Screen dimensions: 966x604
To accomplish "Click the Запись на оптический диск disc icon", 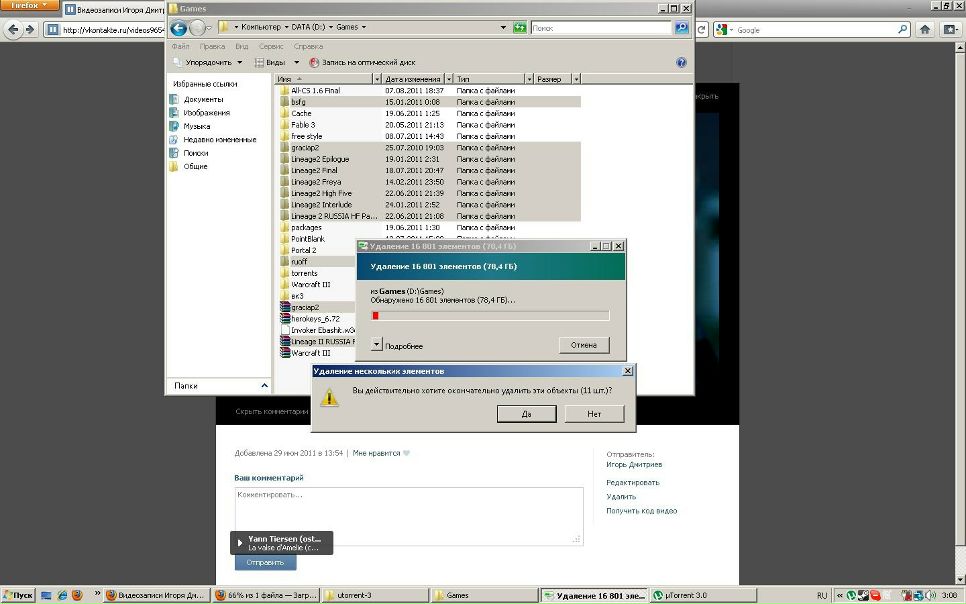I will coord(314,62).
